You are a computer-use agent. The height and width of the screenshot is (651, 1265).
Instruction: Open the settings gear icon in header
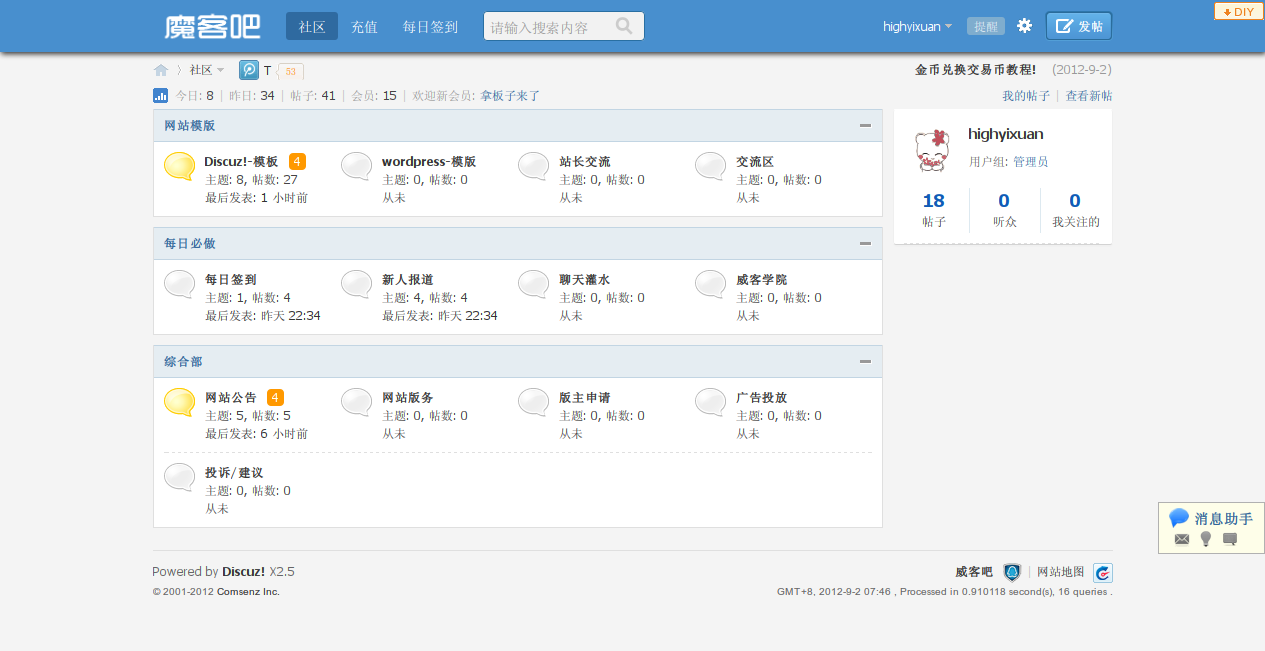coord(1024,26)
